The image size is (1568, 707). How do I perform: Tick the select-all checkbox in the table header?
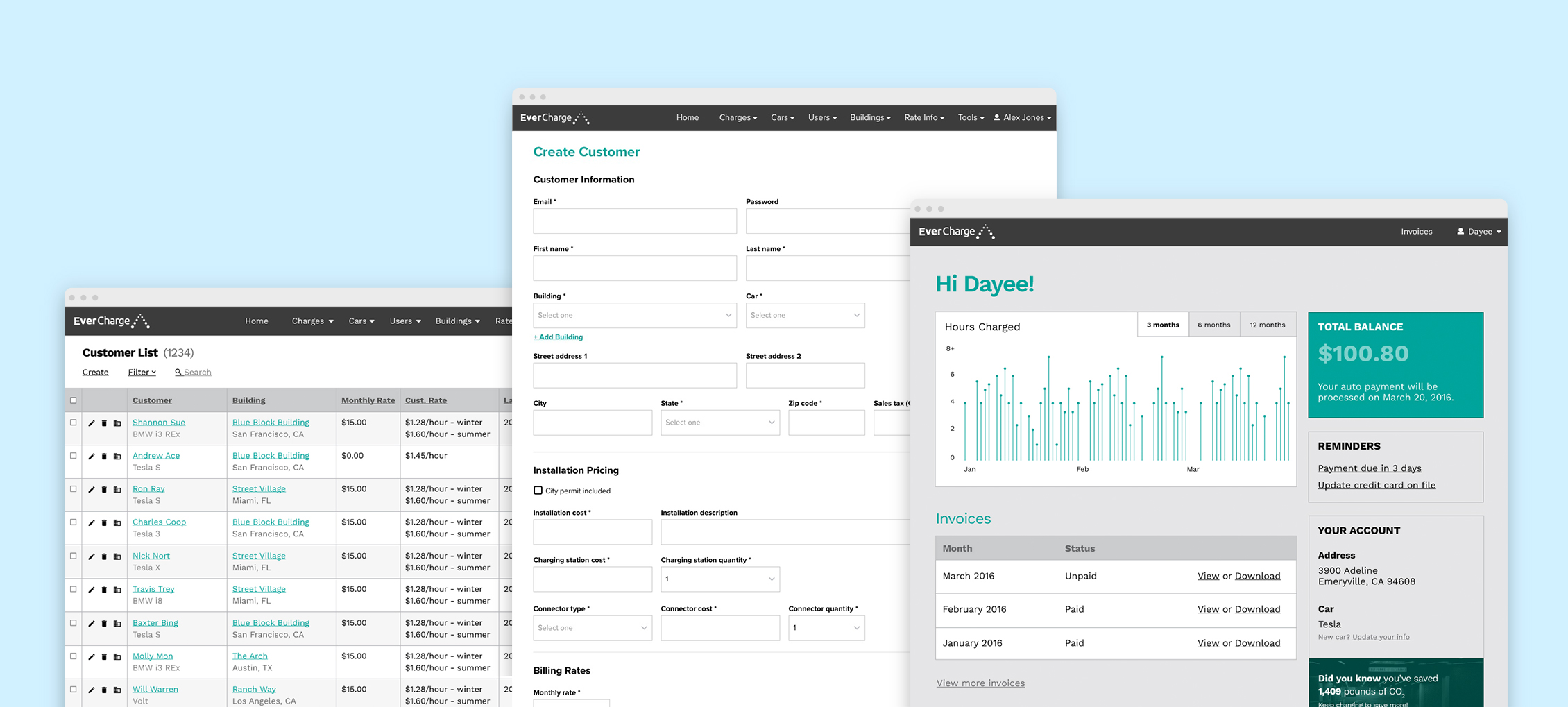[x=74, y=400]
